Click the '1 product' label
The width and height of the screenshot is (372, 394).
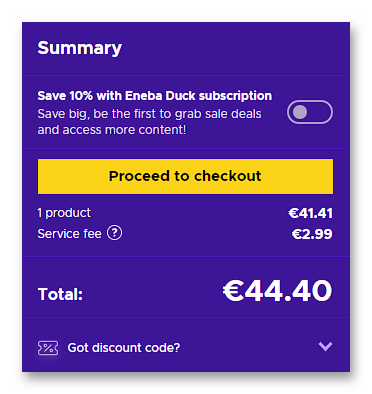pos(64,213)
